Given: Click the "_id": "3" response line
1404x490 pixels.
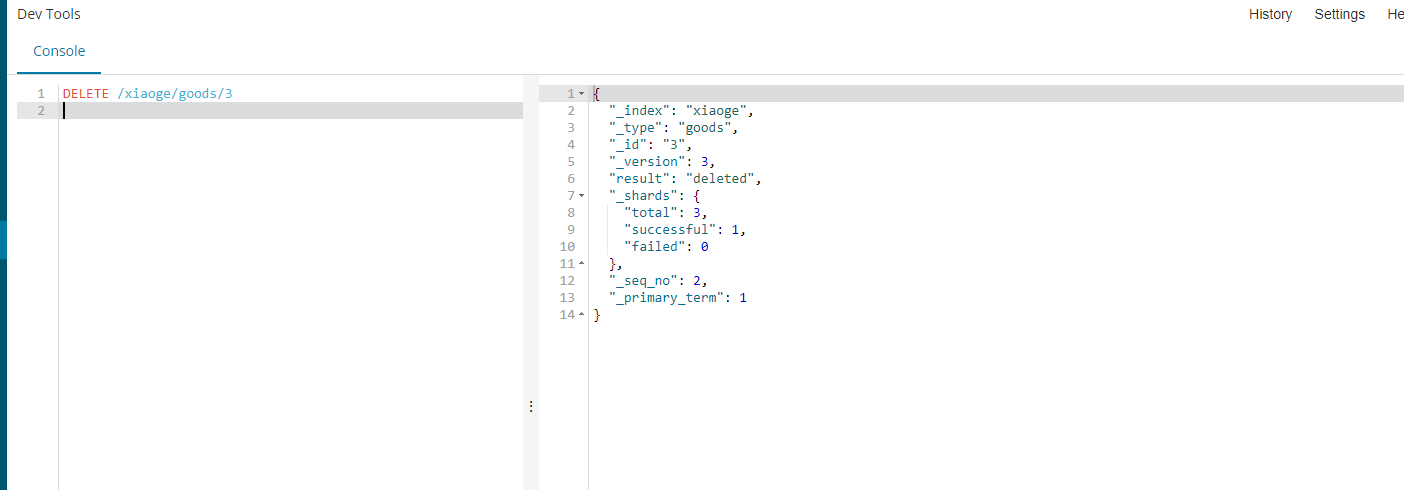Looking at the screenshot, I should click(650, 144).
